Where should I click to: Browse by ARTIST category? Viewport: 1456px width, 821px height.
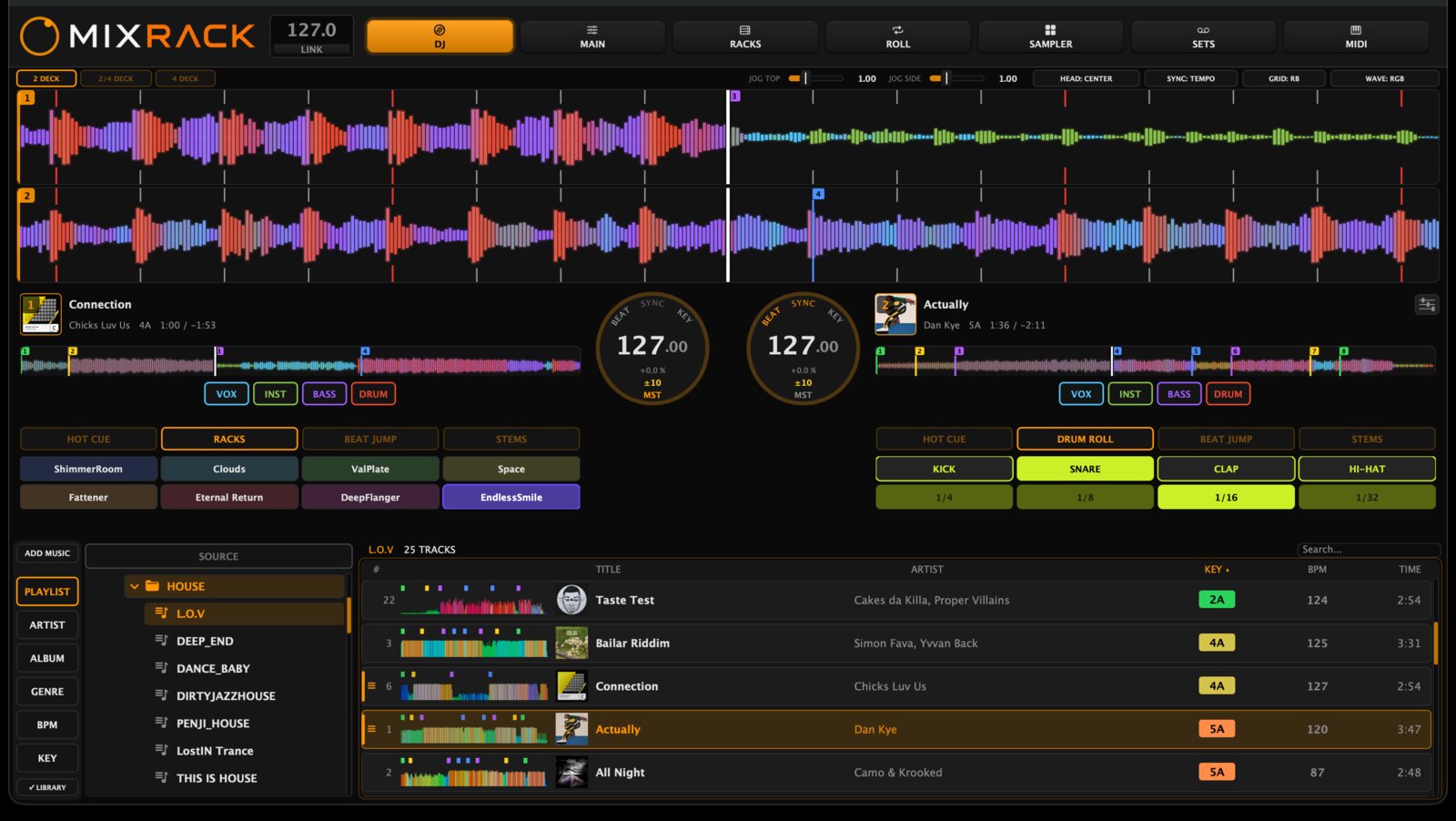tap(47, 625)
